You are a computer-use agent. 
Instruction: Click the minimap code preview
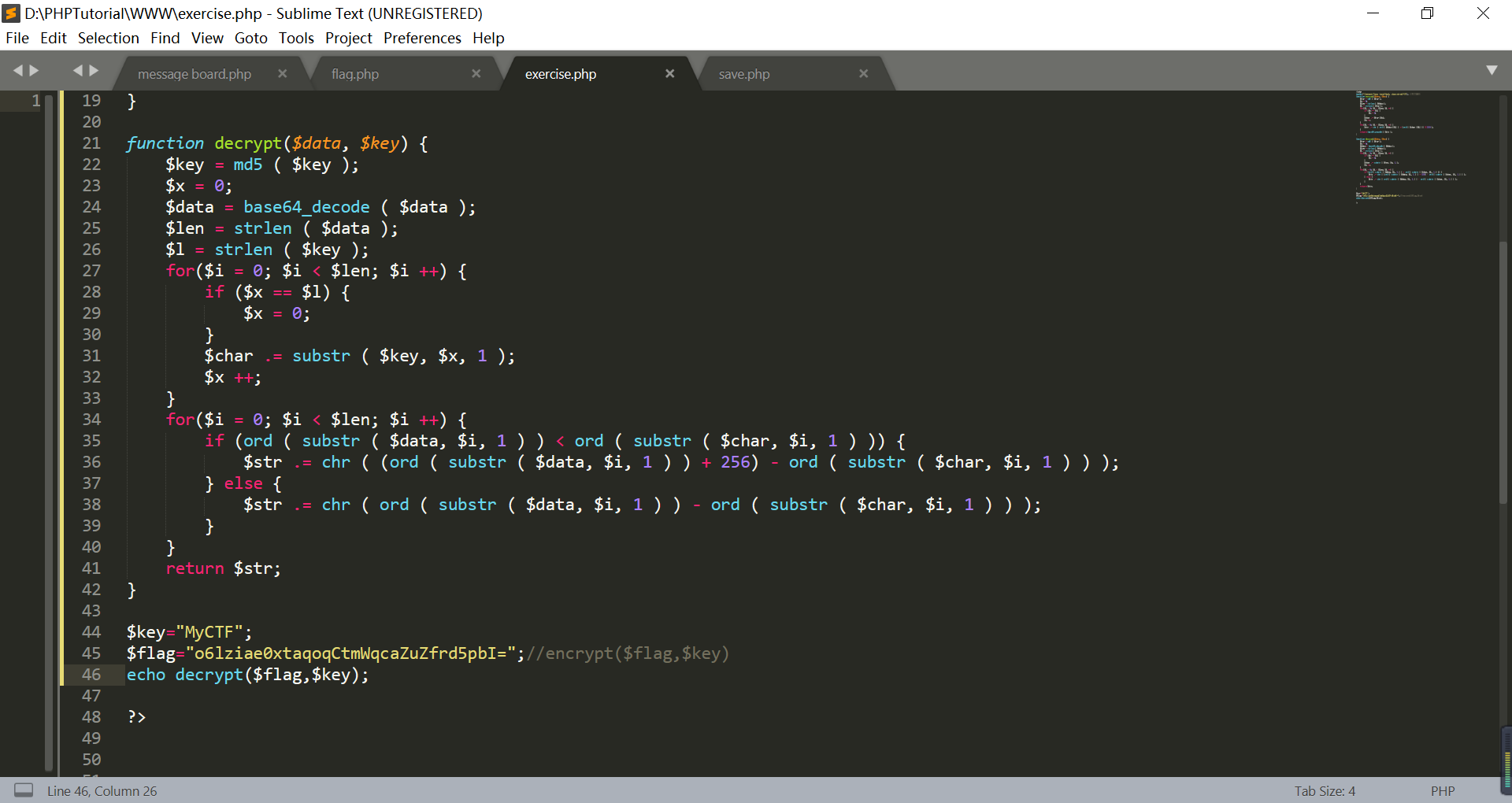(x=1410, y=147)
